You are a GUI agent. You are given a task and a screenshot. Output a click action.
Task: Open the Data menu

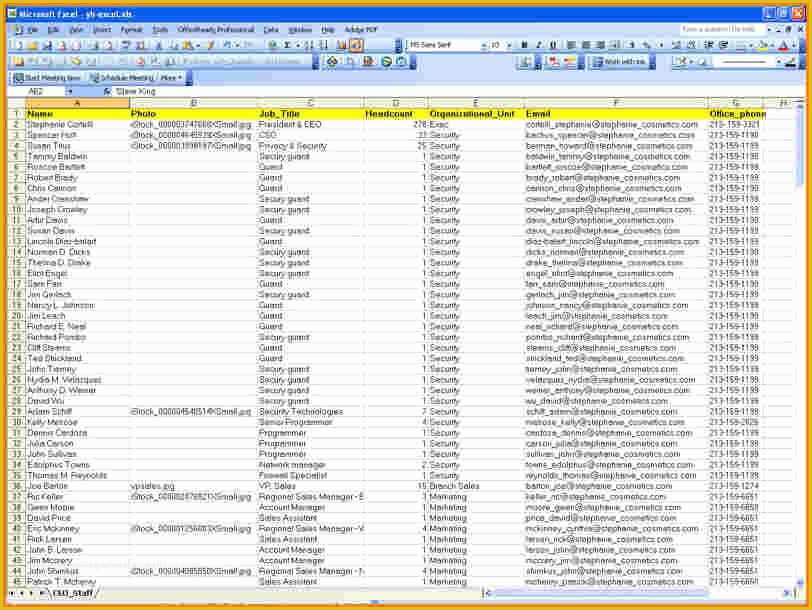pos(271,30)
